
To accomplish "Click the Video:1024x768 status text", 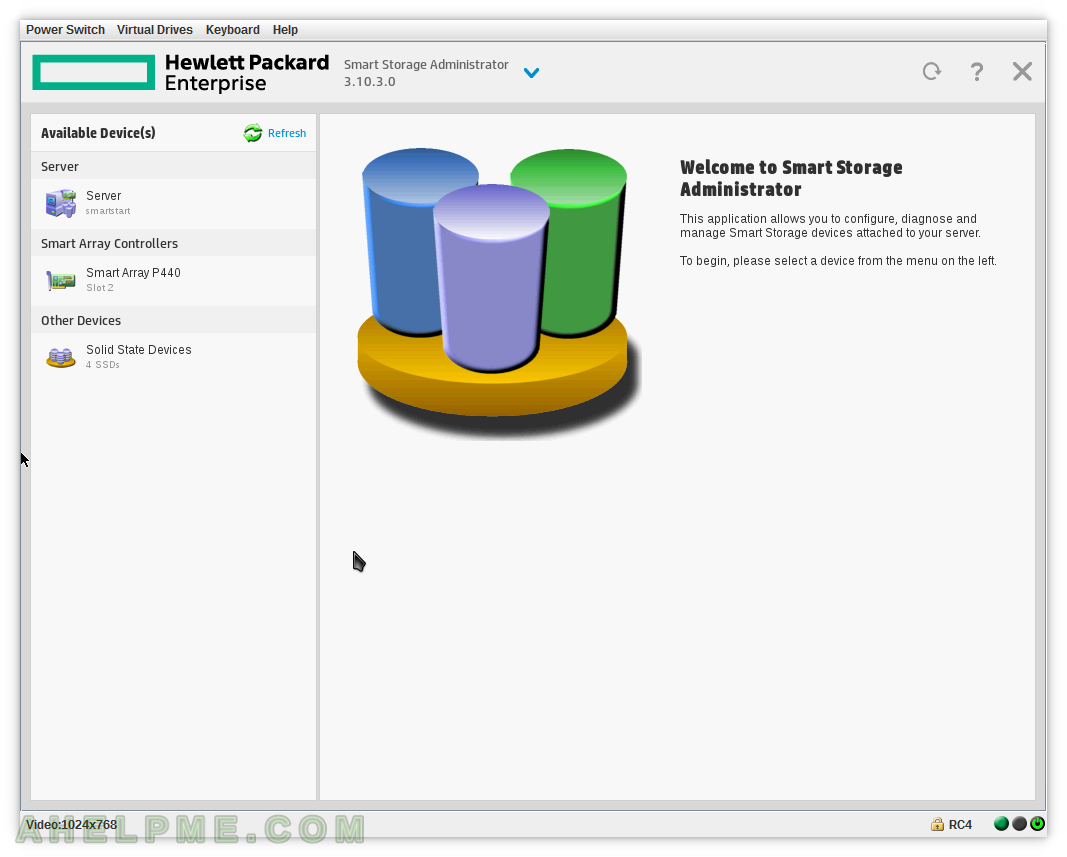I will coord(71,824).
